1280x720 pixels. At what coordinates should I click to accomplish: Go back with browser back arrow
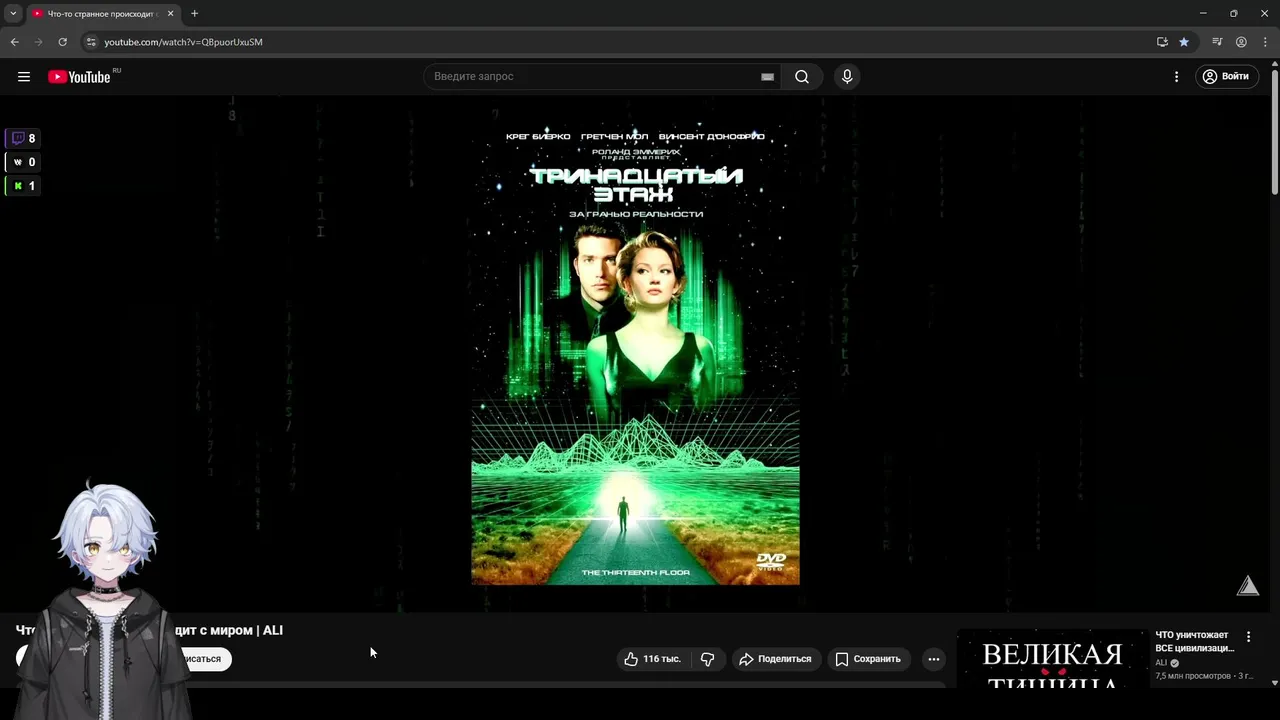tap(14, 42)
